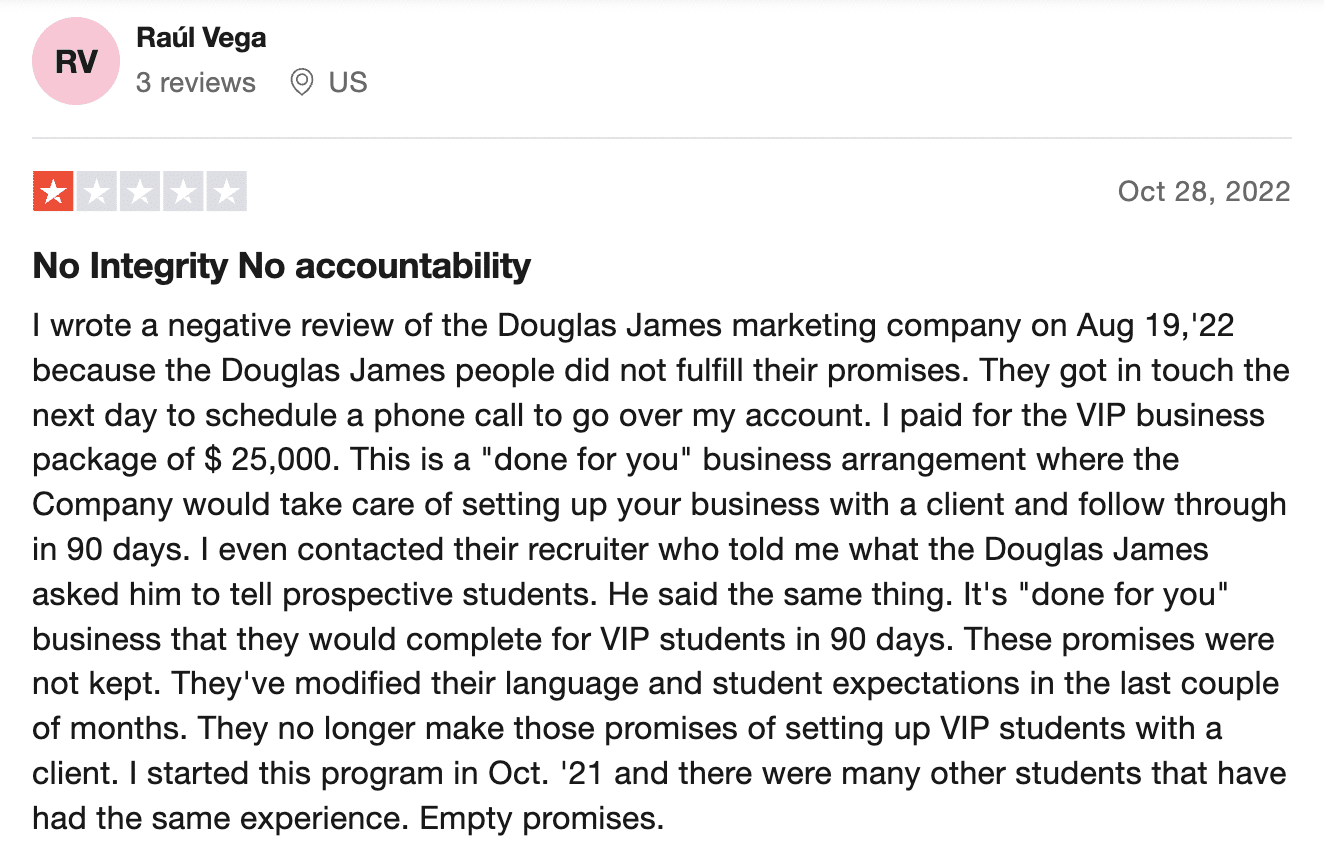Click the third gray rating star
This screenshot has width=1324, height=844.
(140, 192)
